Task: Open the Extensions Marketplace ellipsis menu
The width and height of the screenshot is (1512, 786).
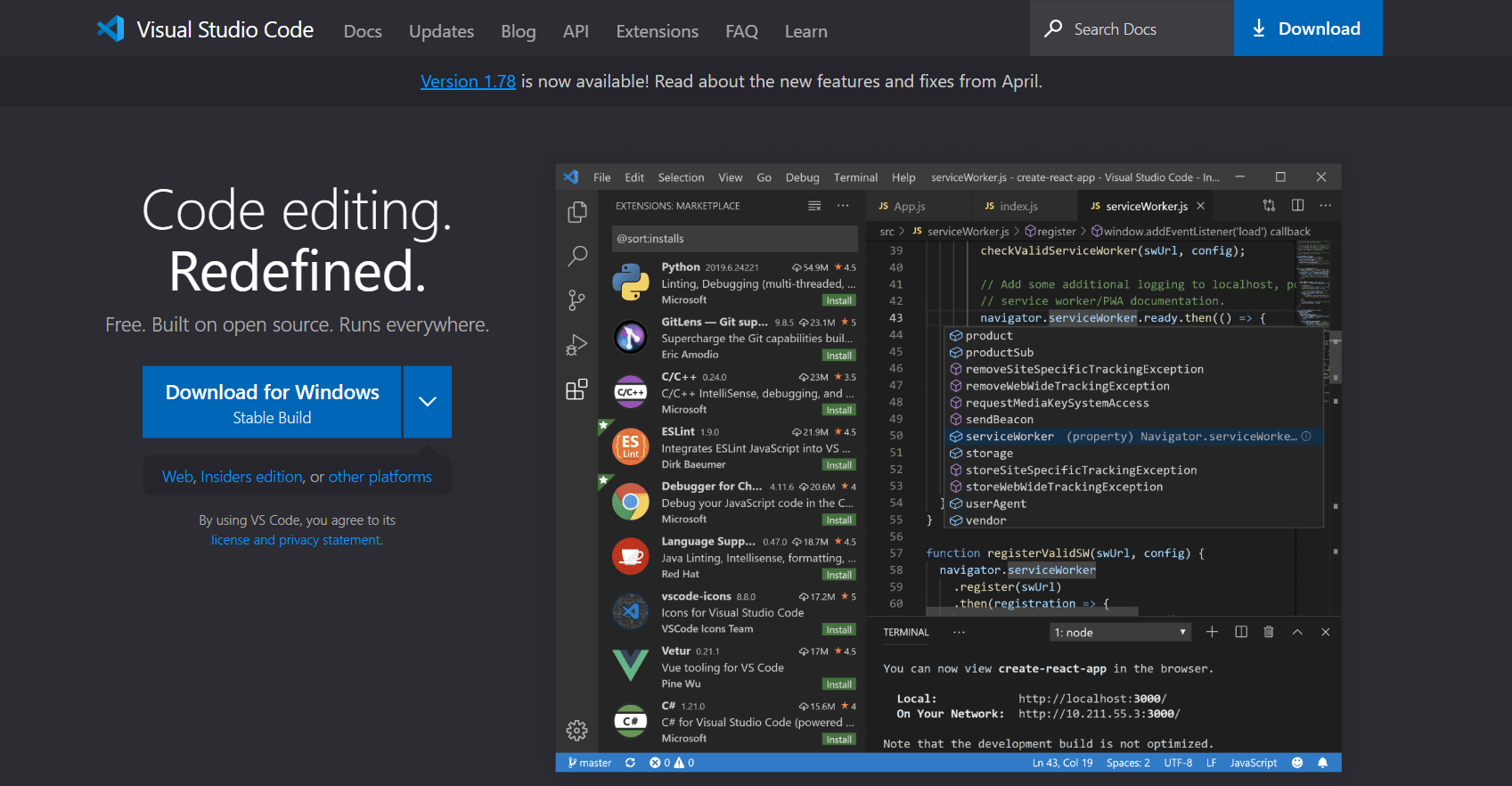Action: point(843,206)
